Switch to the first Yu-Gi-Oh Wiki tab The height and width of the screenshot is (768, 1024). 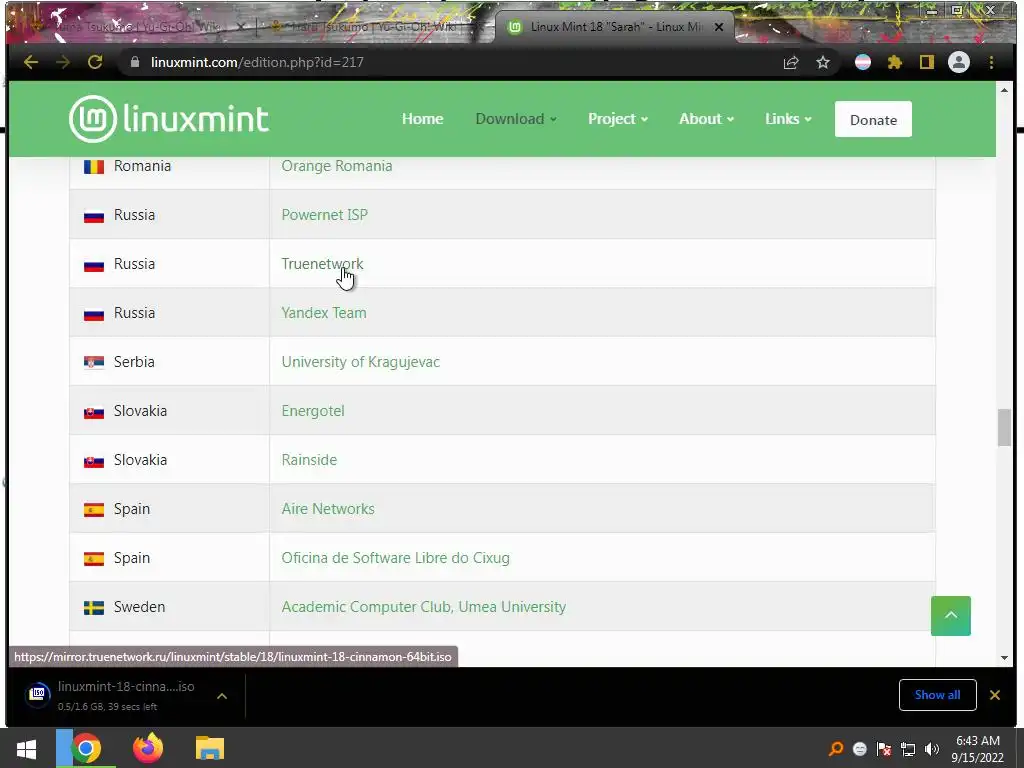(x=134, y=27)
